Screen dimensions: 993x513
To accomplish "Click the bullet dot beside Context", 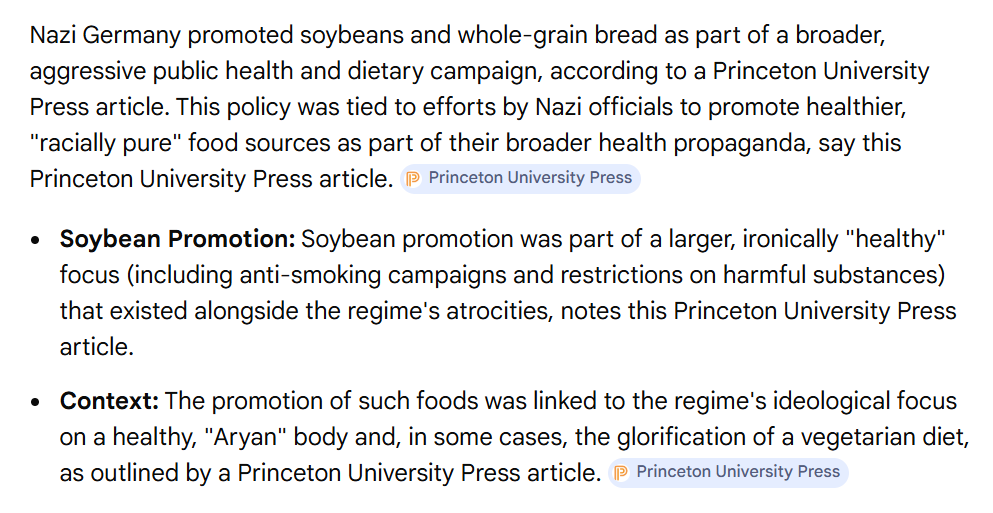I will (x=36, y=403).
